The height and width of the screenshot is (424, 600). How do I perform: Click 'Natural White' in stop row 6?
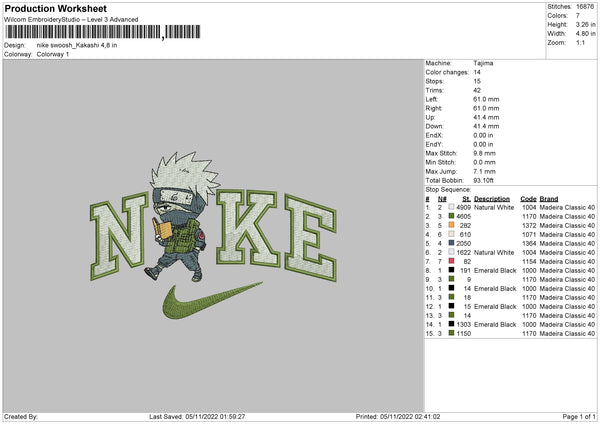pos(494,252)
